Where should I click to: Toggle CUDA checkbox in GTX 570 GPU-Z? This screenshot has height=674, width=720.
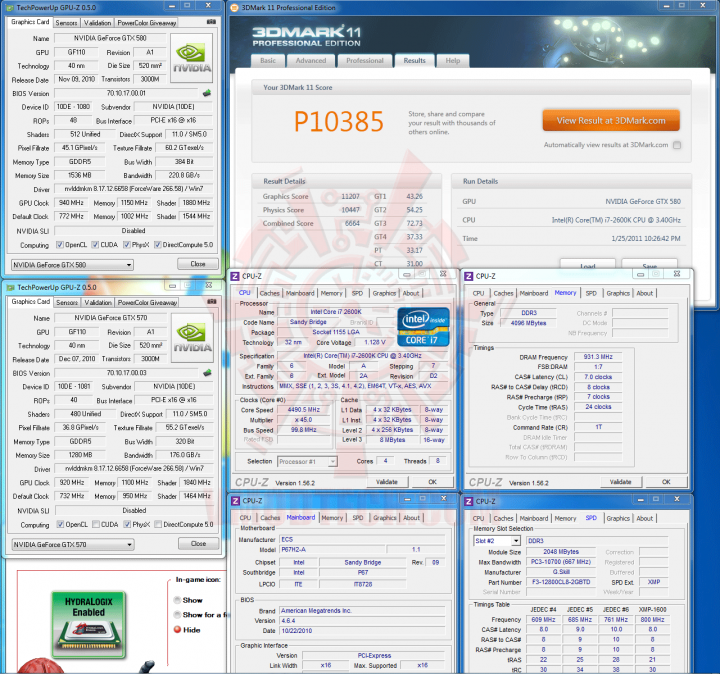[x=96, y=524]
